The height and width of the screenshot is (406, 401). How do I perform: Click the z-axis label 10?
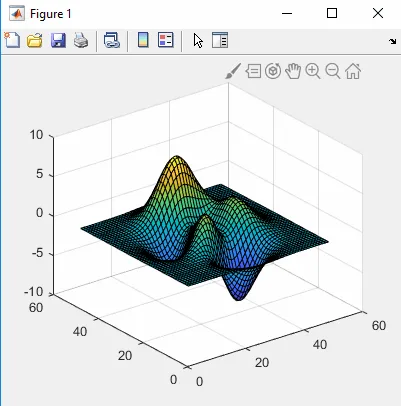click(x=36, y=135)
